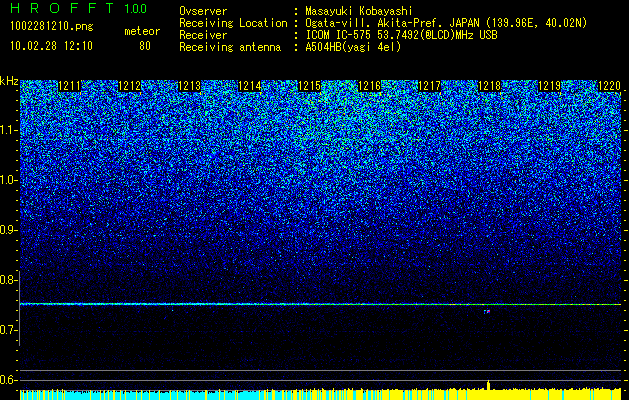Select the 0.8 kHz axis label
The height and width of the screenshot is (400, 629).
[x=8, y=280]
